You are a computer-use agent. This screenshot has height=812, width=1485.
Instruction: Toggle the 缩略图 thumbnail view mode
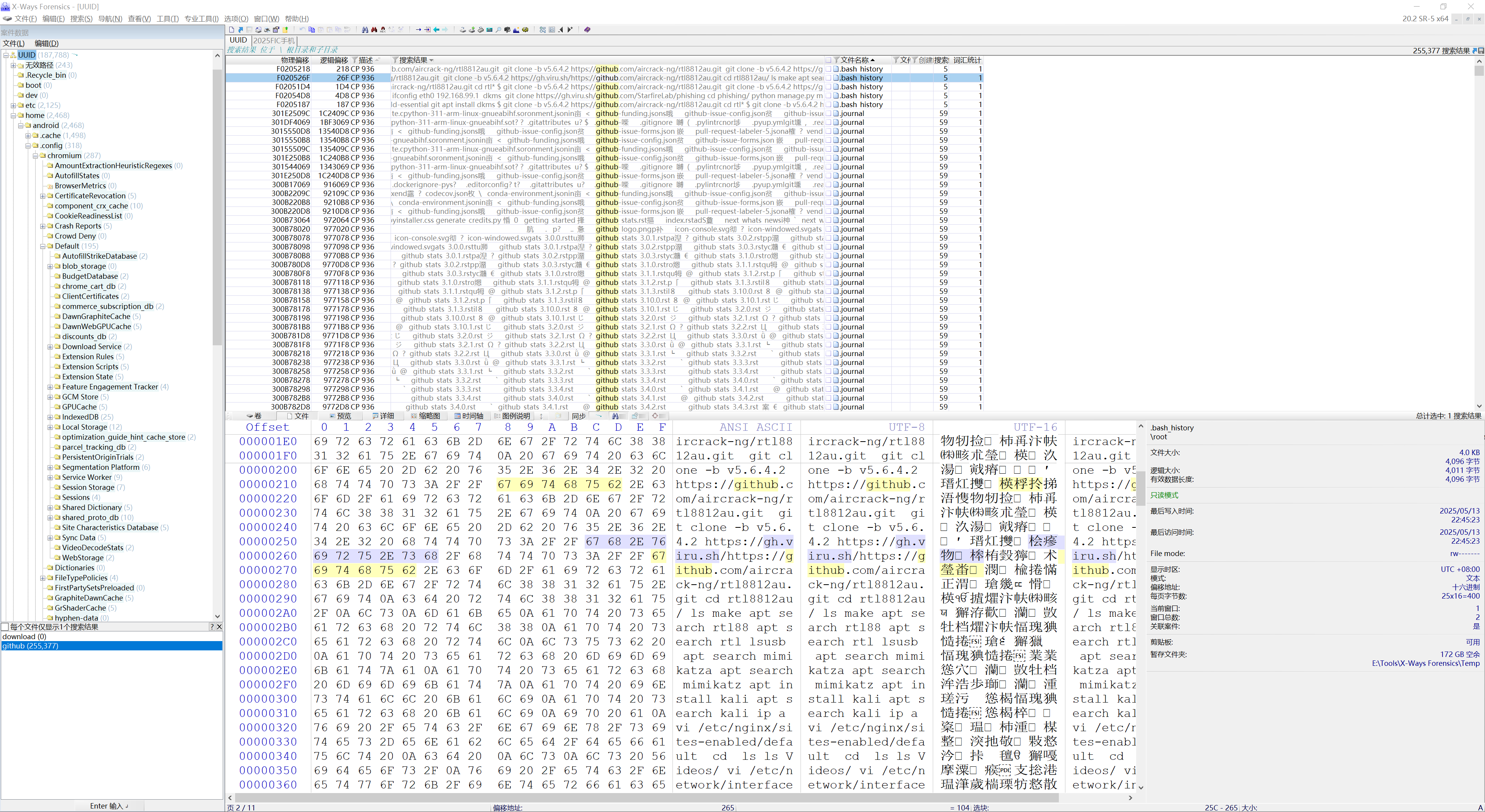pos(425,416)
